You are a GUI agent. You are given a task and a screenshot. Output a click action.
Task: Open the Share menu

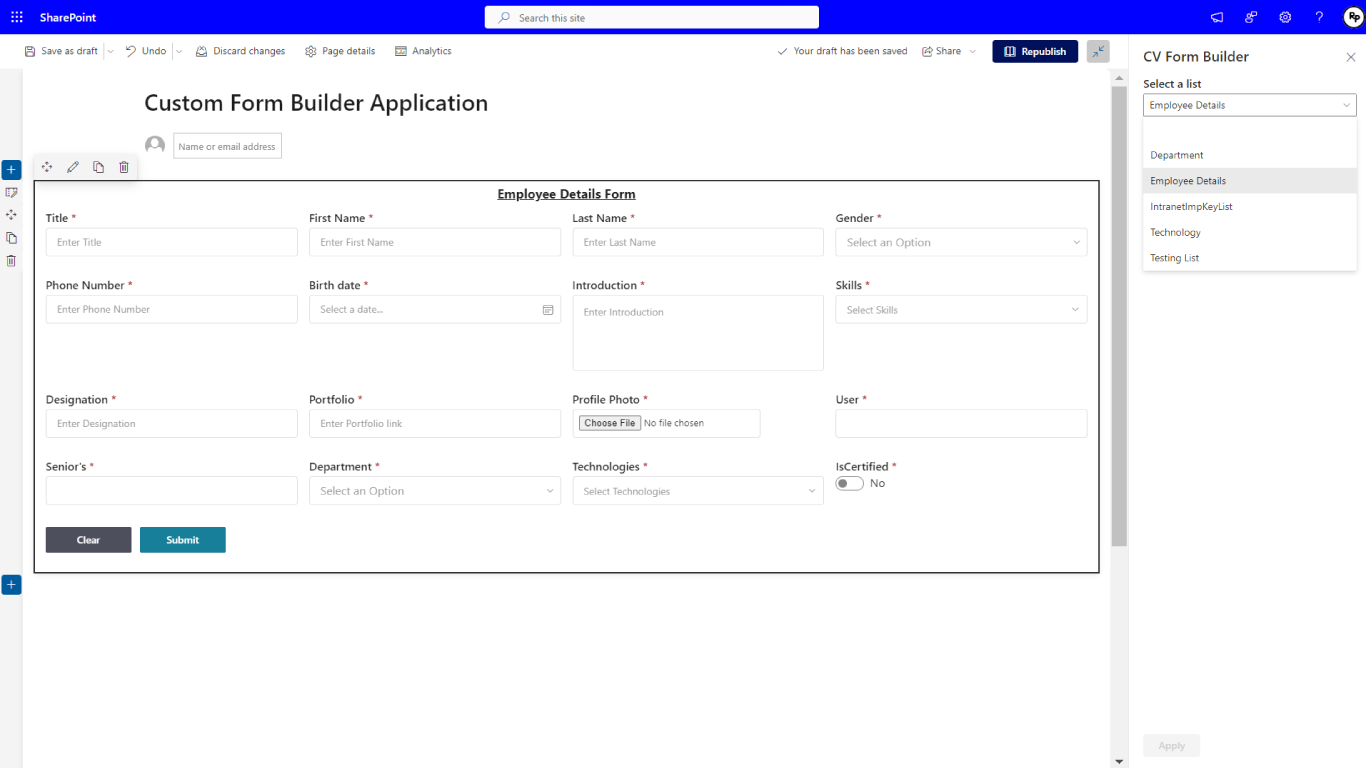(x=948, y=51)
